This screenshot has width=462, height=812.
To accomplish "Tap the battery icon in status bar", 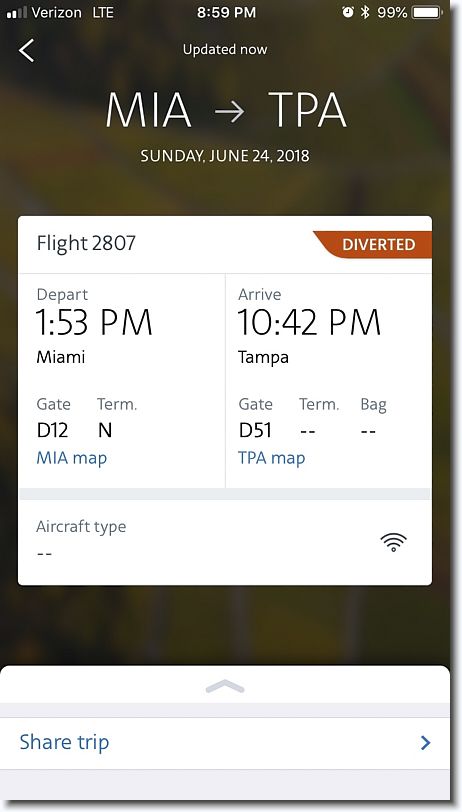I will 426,12.
